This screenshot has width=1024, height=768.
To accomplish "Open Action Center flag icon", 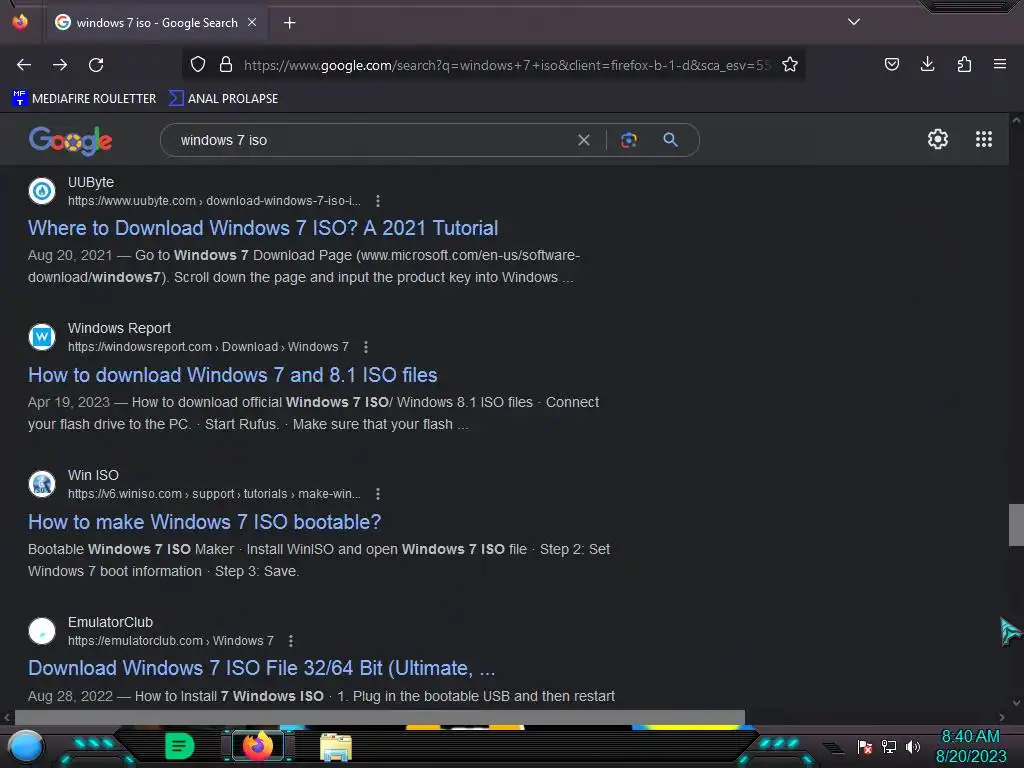I will tap(865, 746).
